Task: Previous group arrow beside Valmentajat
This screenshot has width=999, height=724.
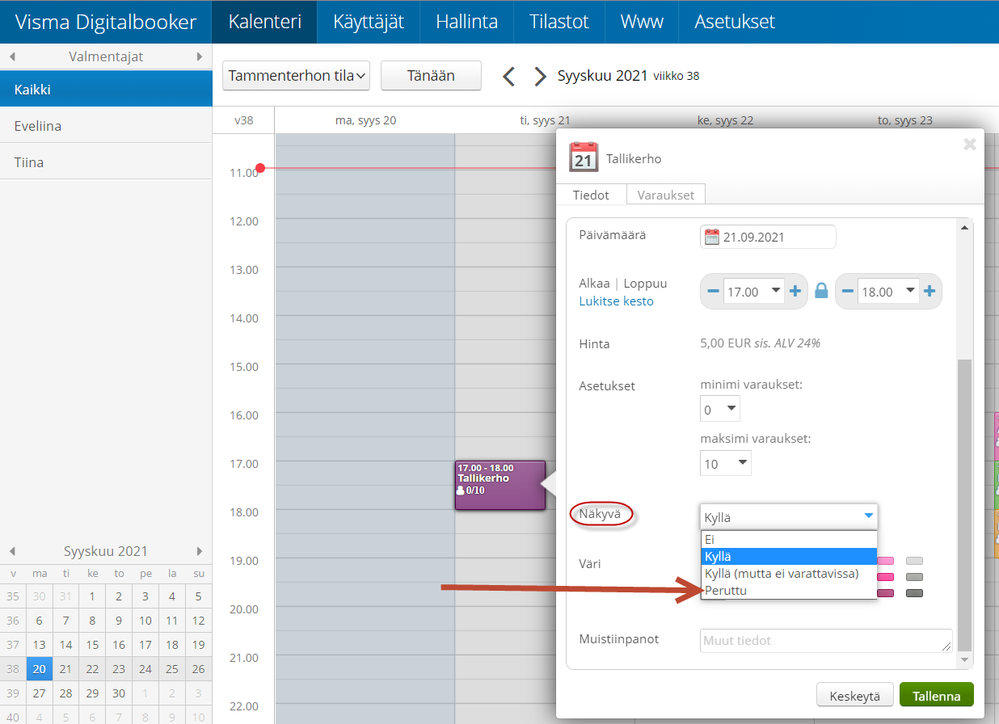Action: [x=12, y=57]
